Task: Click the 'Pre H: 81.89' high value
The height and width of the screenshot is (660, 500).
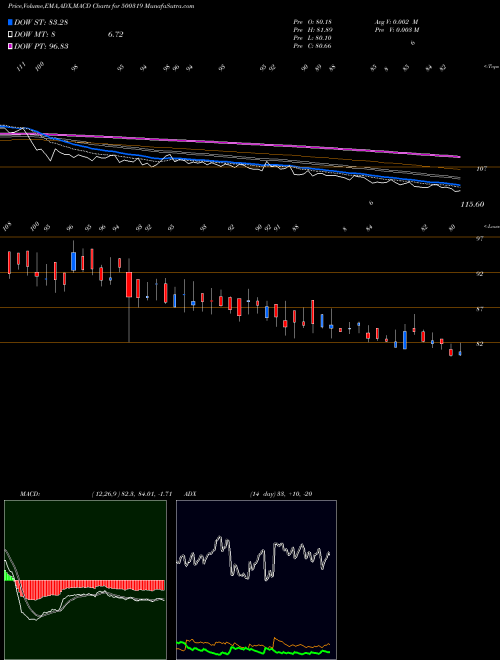Action: click(313, 30)
